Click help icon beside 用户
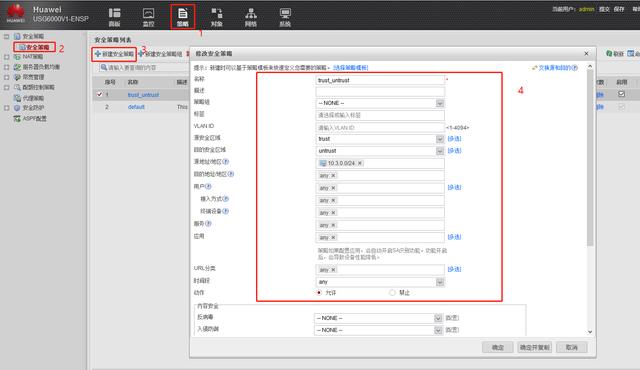Screen dimensions: 640x370 pos(208,186)
